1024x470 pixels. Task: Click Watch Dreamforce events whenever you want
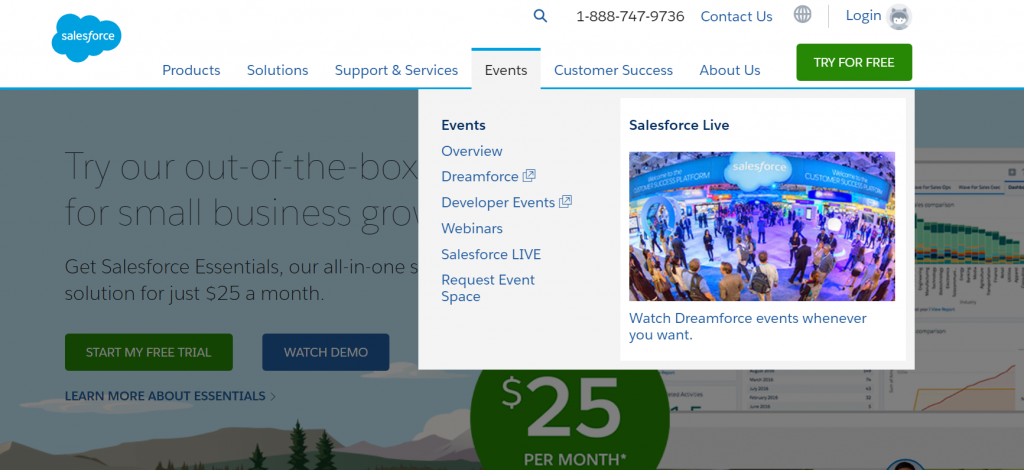(748, 326)
